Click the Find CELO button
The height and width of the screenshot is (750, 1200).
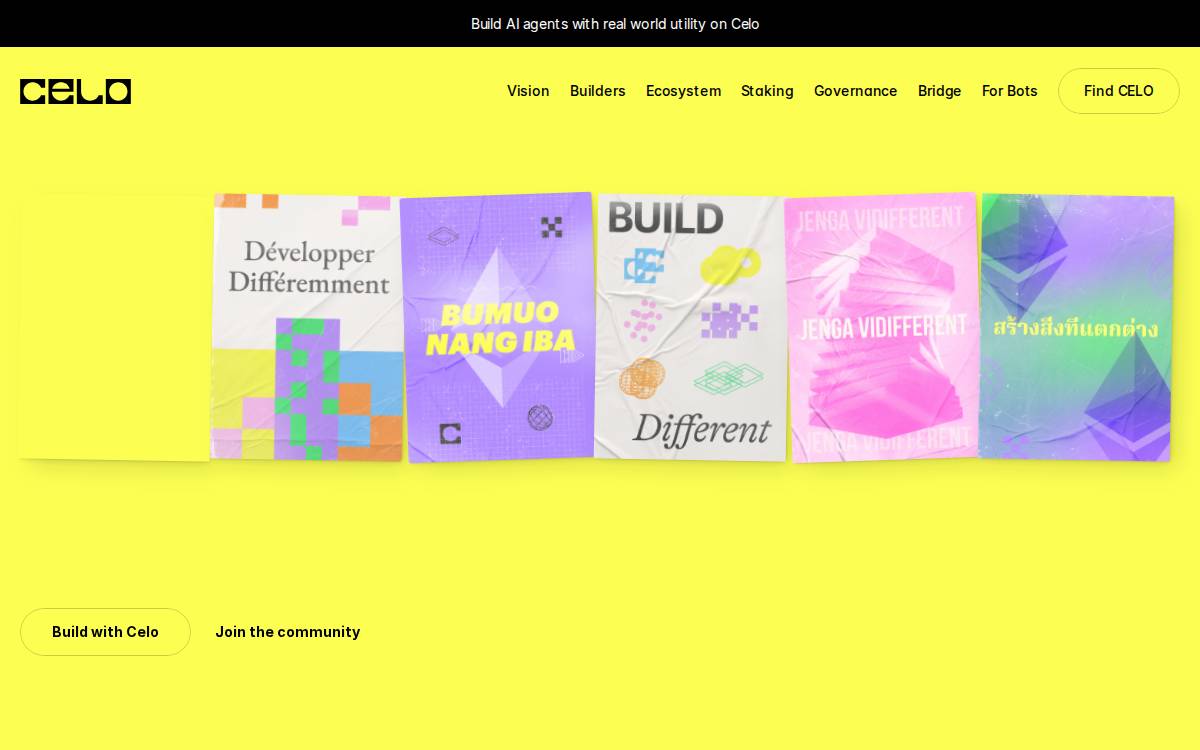point(1119,91)
